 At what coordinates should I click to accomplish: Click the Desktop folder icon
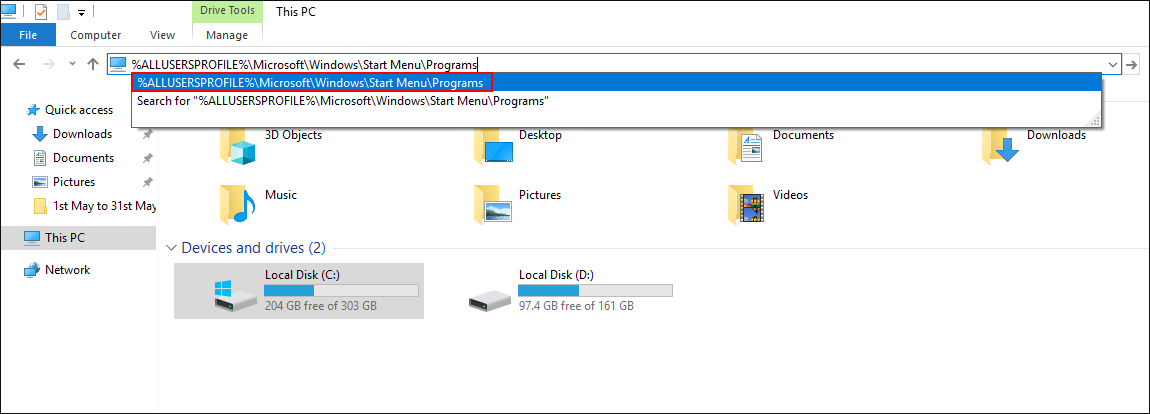(x=494, y=146)
